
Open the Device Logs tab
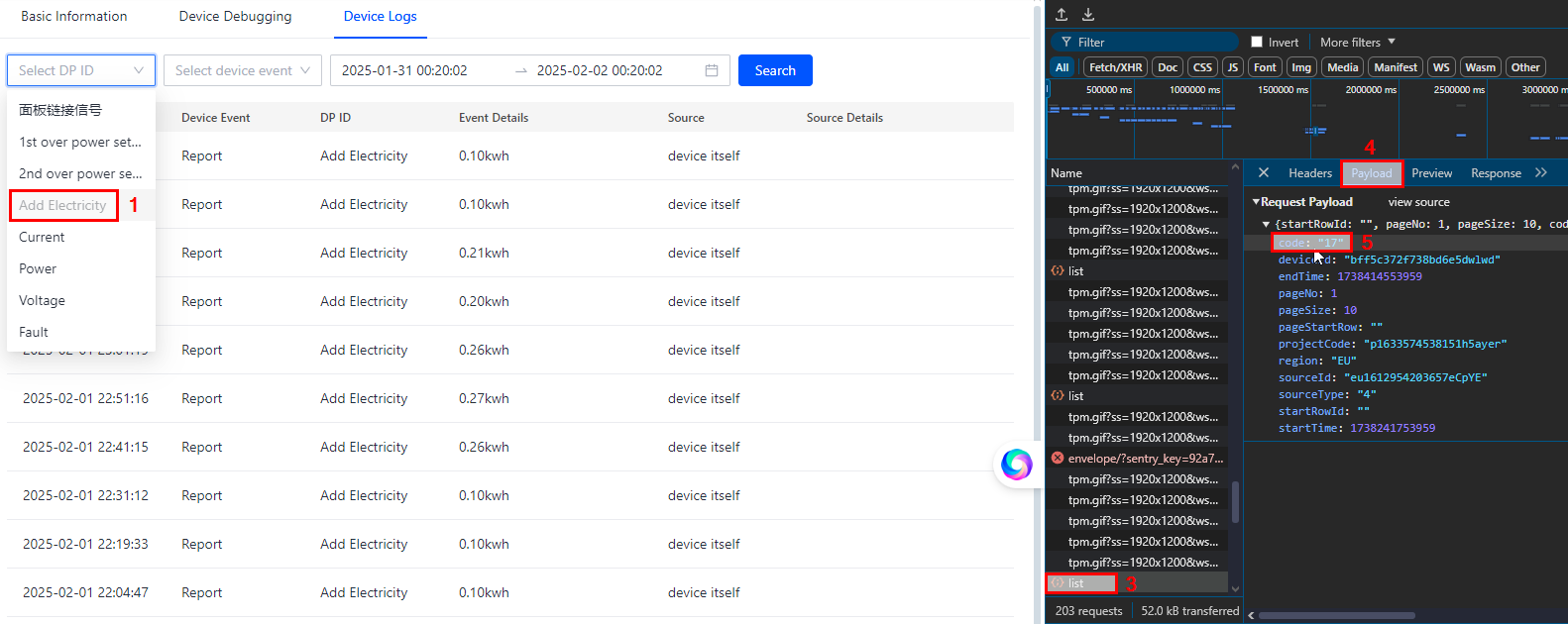pyautogui.click(x=380, y=16)
